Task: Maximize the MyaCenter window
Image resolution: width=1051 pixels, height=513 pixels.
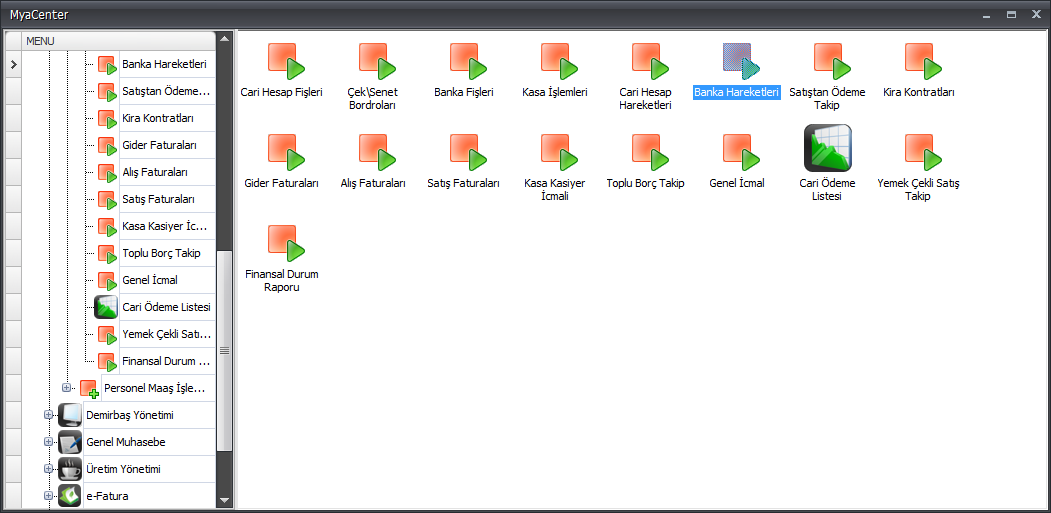Action: point(1011,14)
